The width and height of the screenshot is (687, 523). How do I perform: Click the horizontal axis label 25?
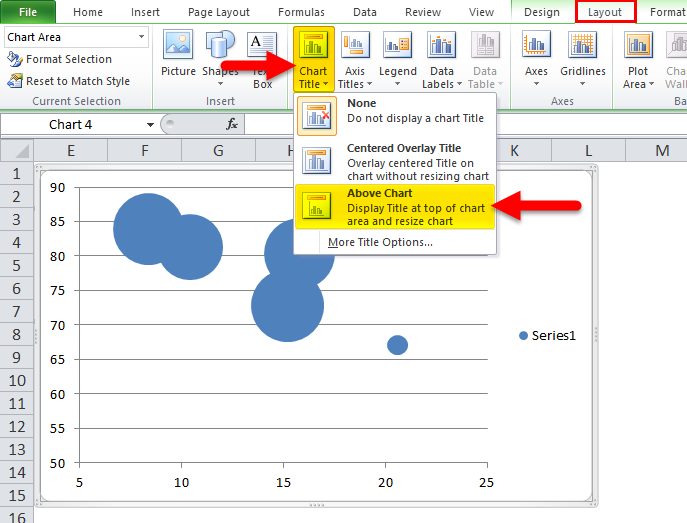pyautogui.click(x=486, y=483)
